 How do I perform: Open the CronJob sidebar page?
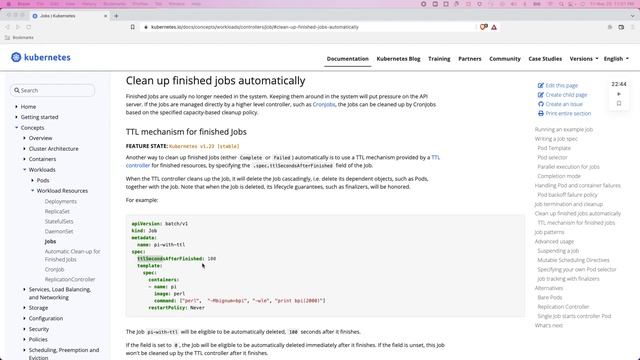54,269
